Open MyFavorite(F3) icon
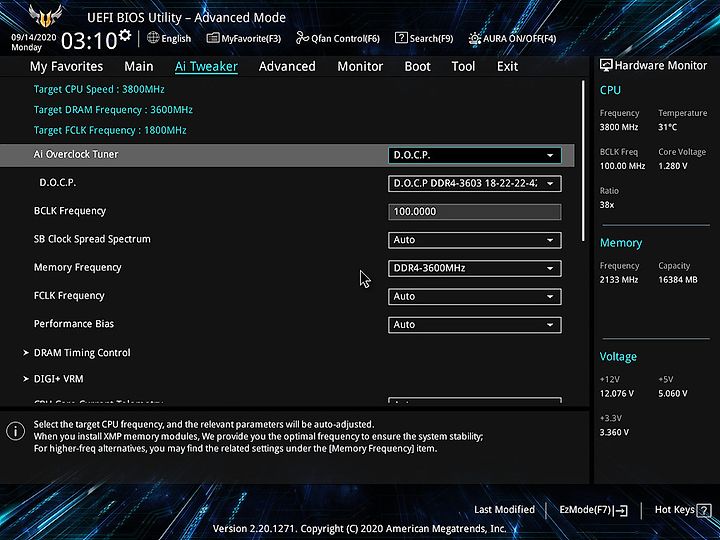 tap(213, 38)
